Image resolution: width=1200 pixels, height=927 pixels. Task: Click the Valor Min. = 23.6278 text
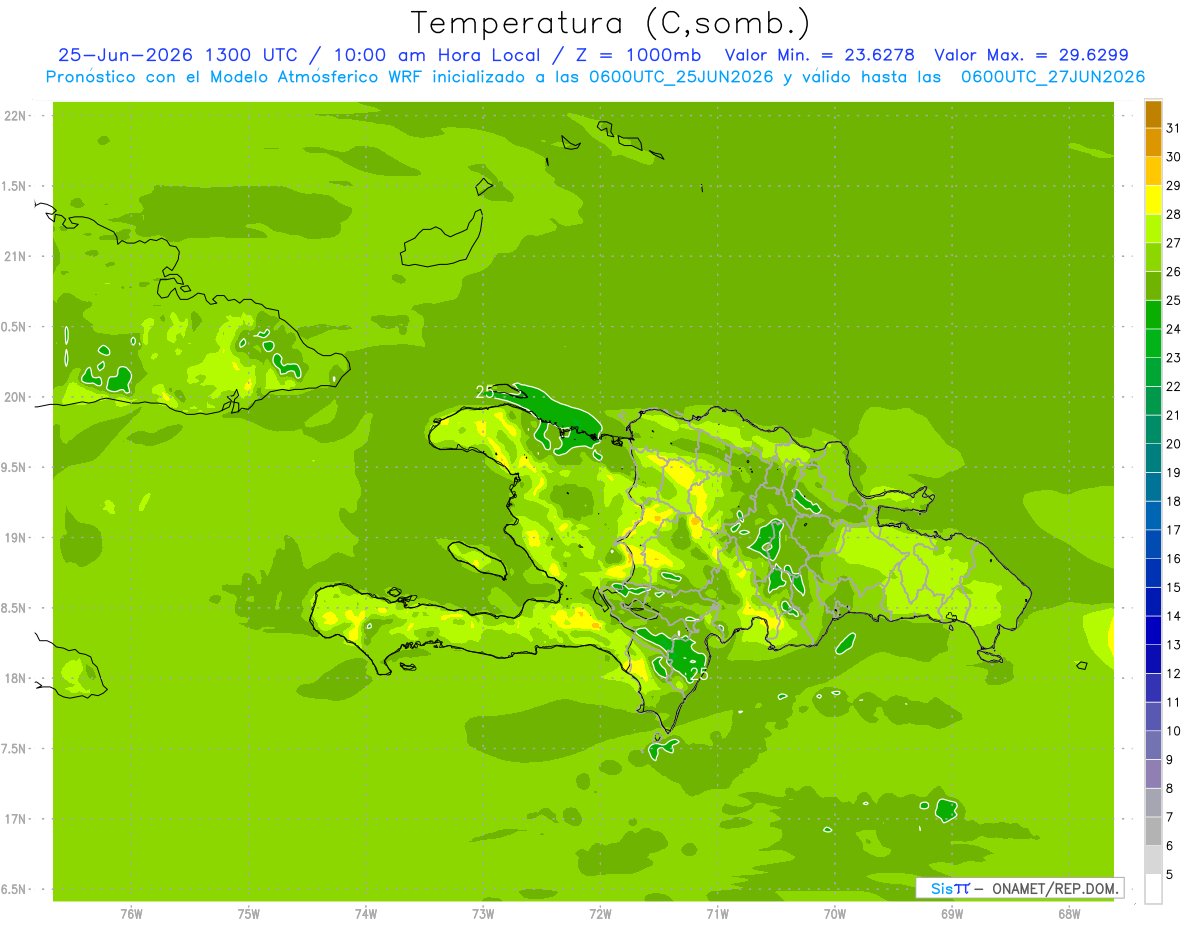(x=819, y=55)
